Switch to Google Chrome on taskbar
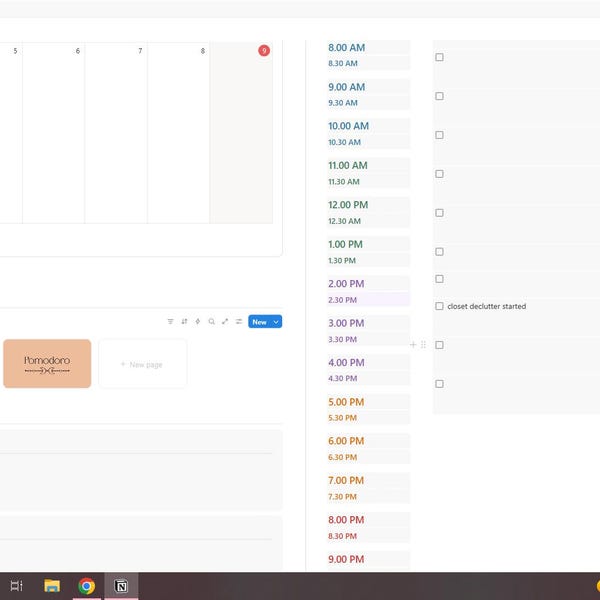Screen dimensions: 600x600 [x=86, y=586]
